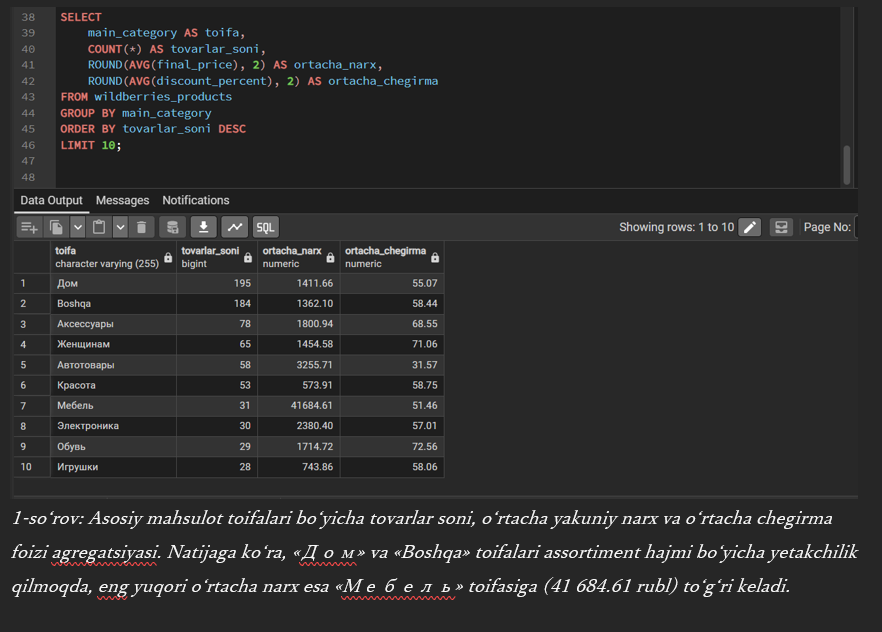The height and width of the screenshot is (632, 882).
Task: Click the lock icon in ortacha_chegirma column
Action: [435, 258]
